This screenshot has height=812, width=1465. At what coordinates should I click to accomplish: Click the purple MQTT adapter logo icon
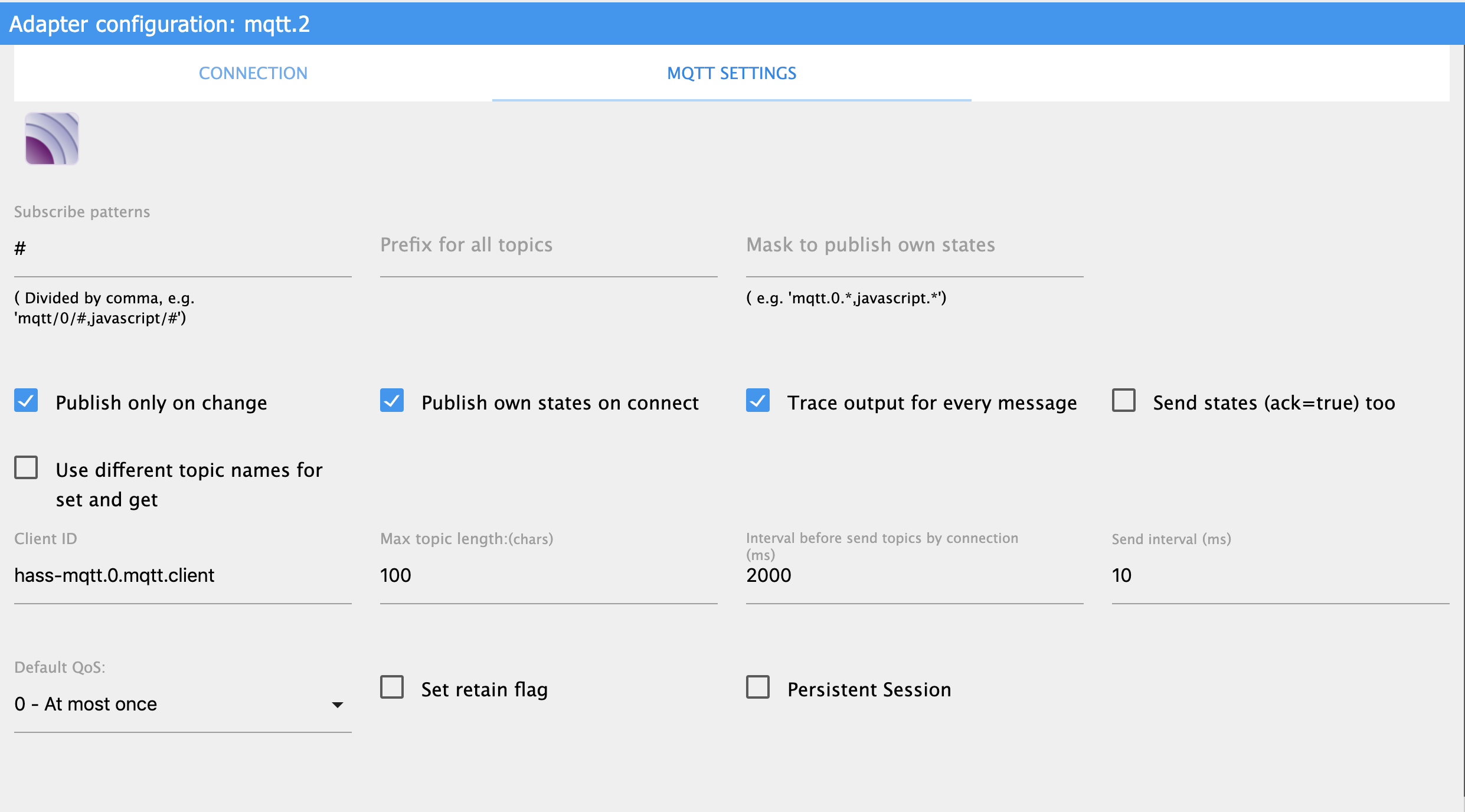[x=52, y=139]
